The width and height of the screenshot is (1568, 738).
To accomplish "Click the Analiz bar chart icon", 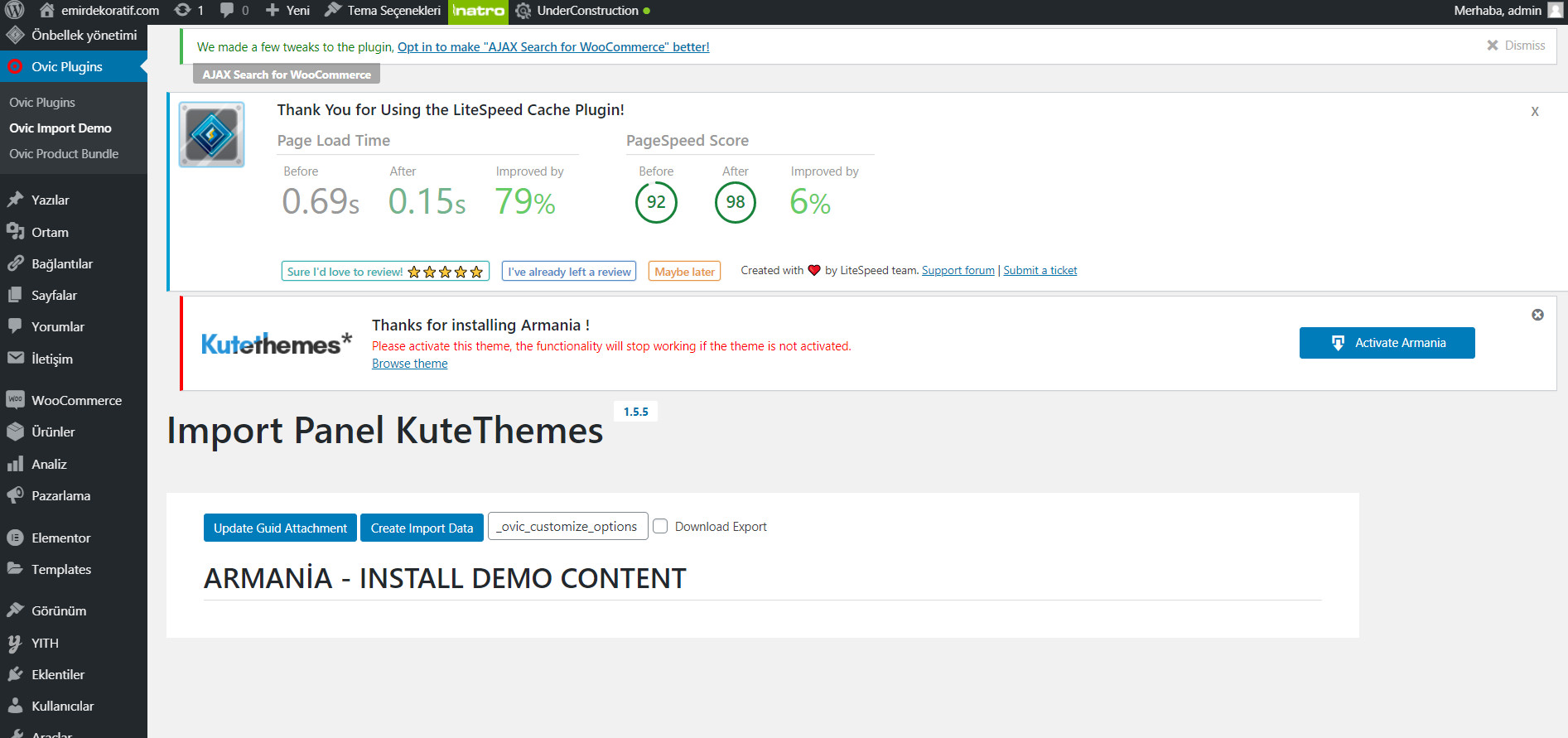I will coord(15,464).
